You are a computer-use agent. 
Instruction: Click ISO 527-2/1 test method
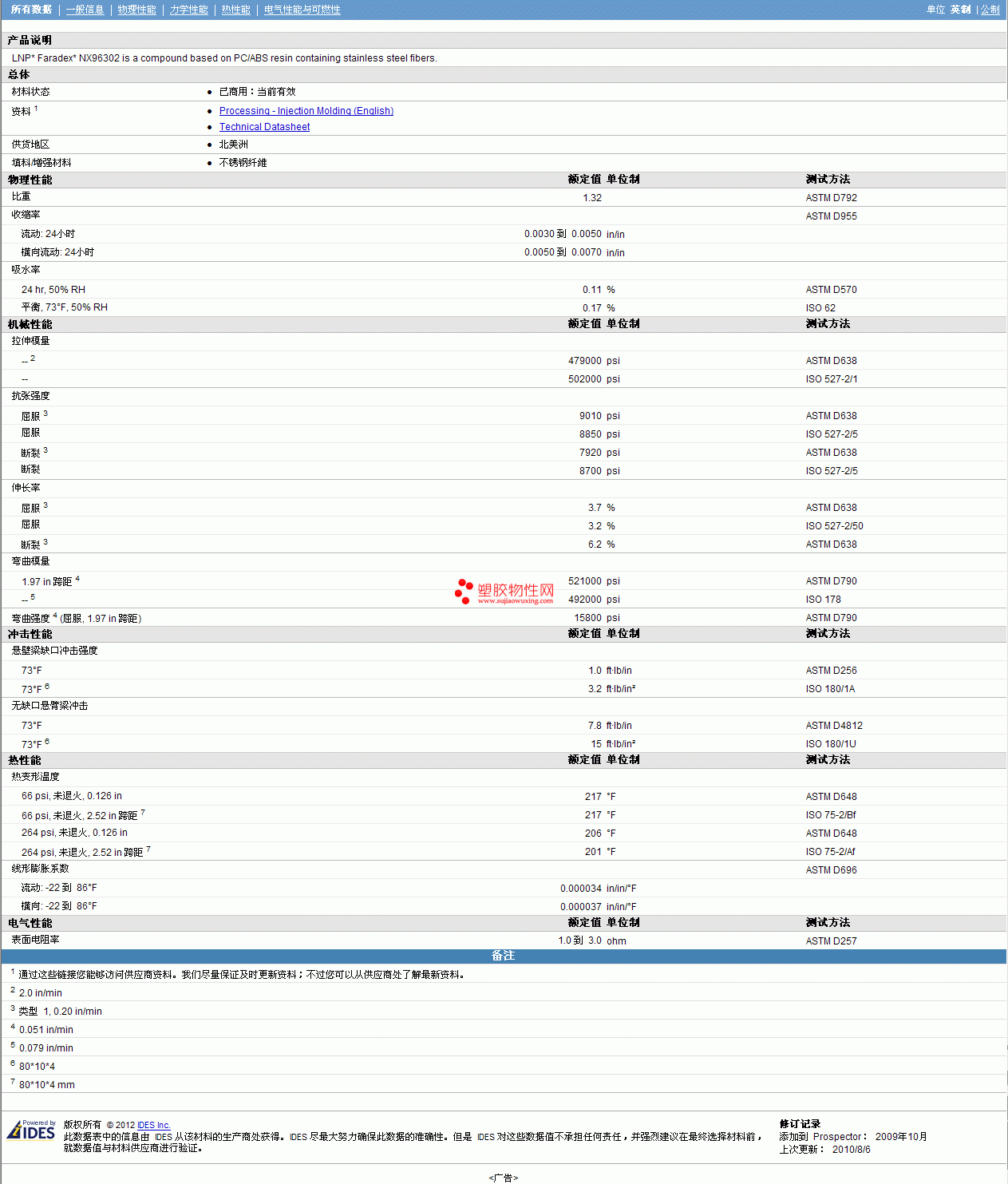click(x=831, y=379)
